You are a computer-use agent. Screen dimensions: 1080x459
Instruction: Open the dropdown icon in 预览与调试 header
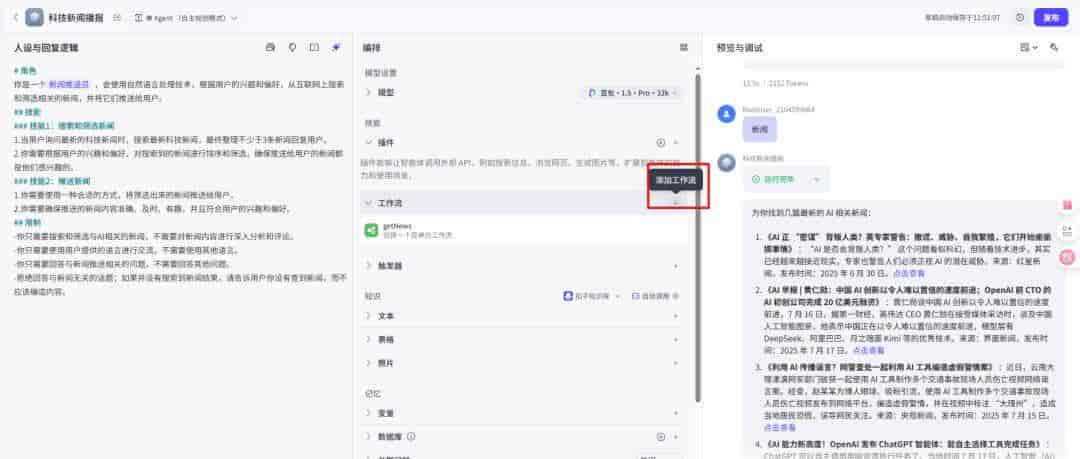(1028, 48)
